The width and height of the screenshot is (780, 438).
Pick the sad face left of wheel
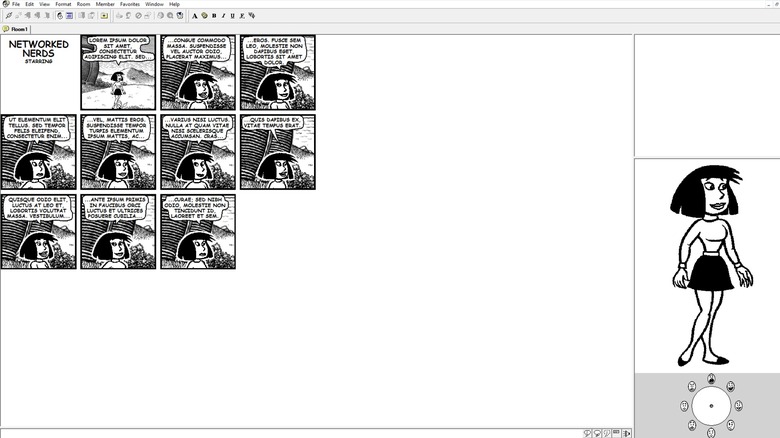click(x=684, y=406)
